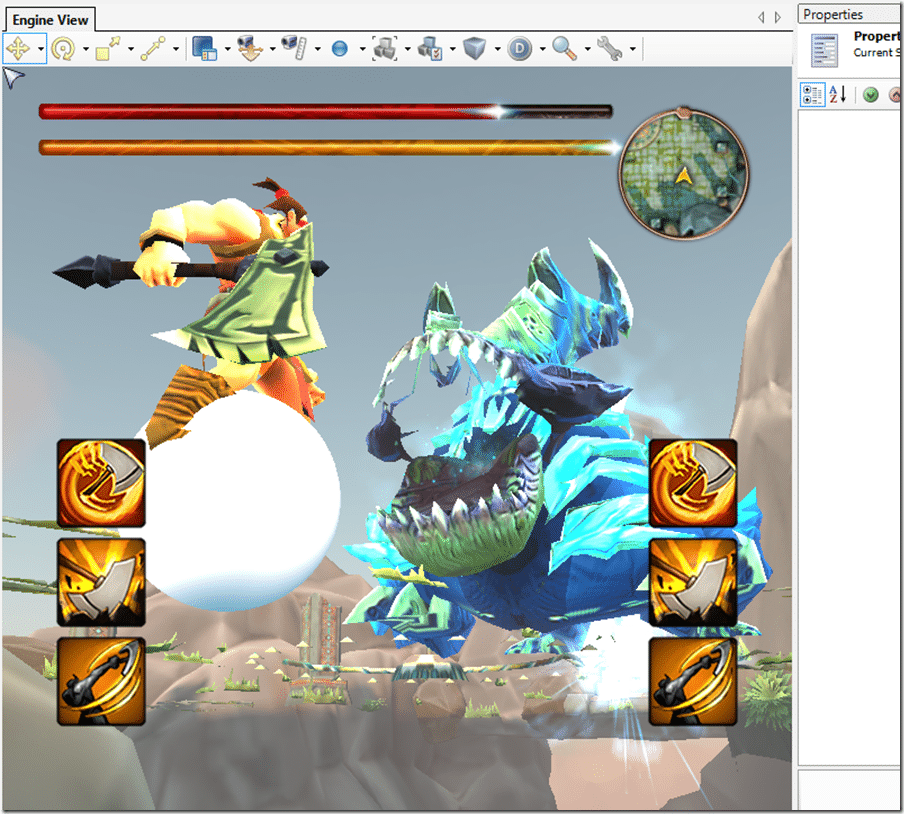Screen dimensions: 904x814
Task: Click the cubes with checklist icon
Action: (x=430, y=48)
